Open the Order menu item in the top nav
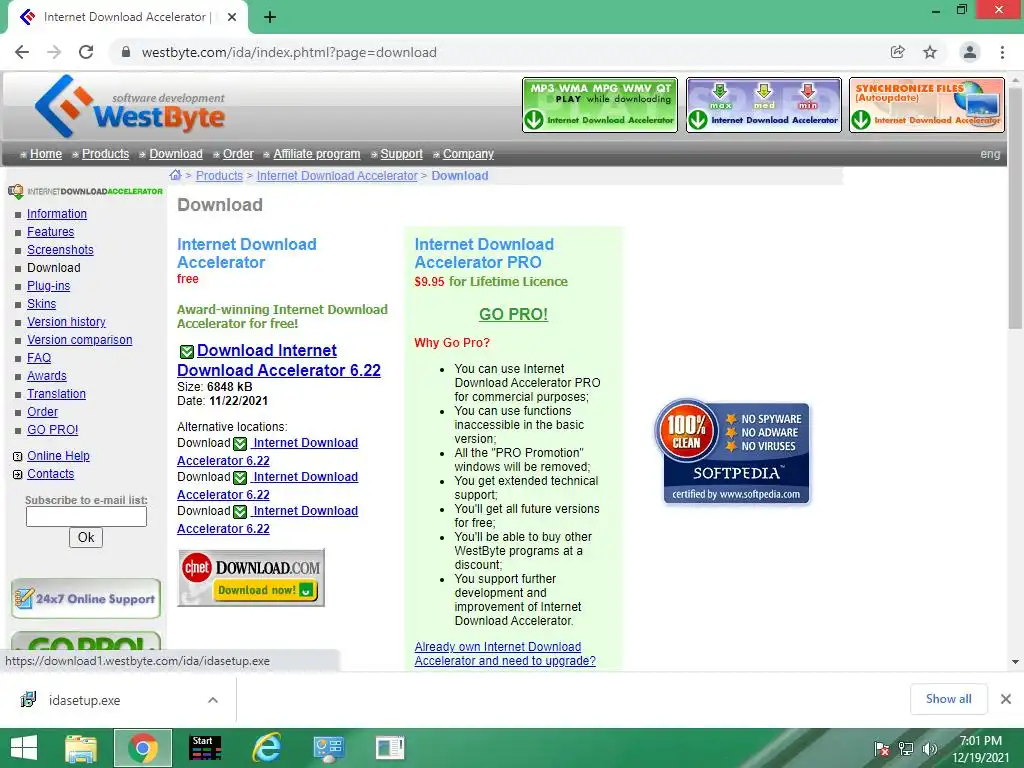Viewport: 1024px width, 768px height. 238,154
